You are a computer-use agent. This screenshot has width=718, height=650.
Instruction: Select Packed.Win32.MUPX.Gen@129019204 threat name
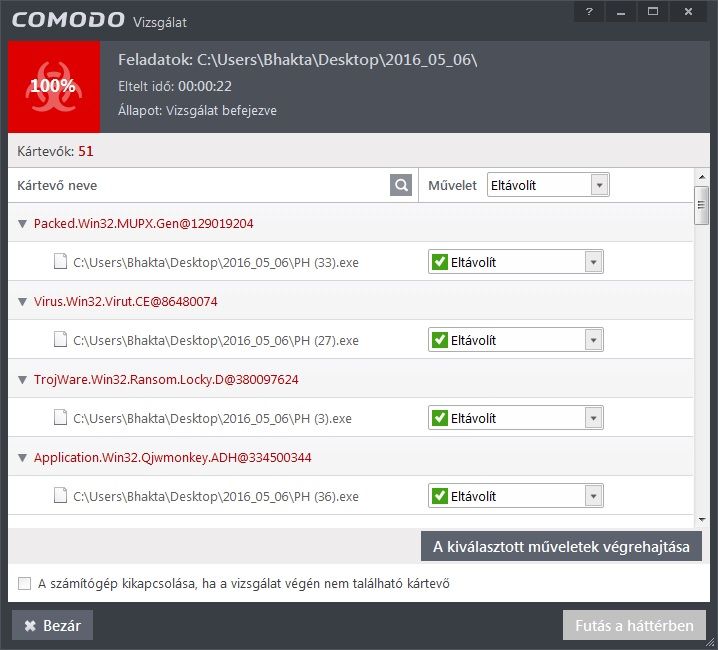pyautogui.click(x=143, y=224)
